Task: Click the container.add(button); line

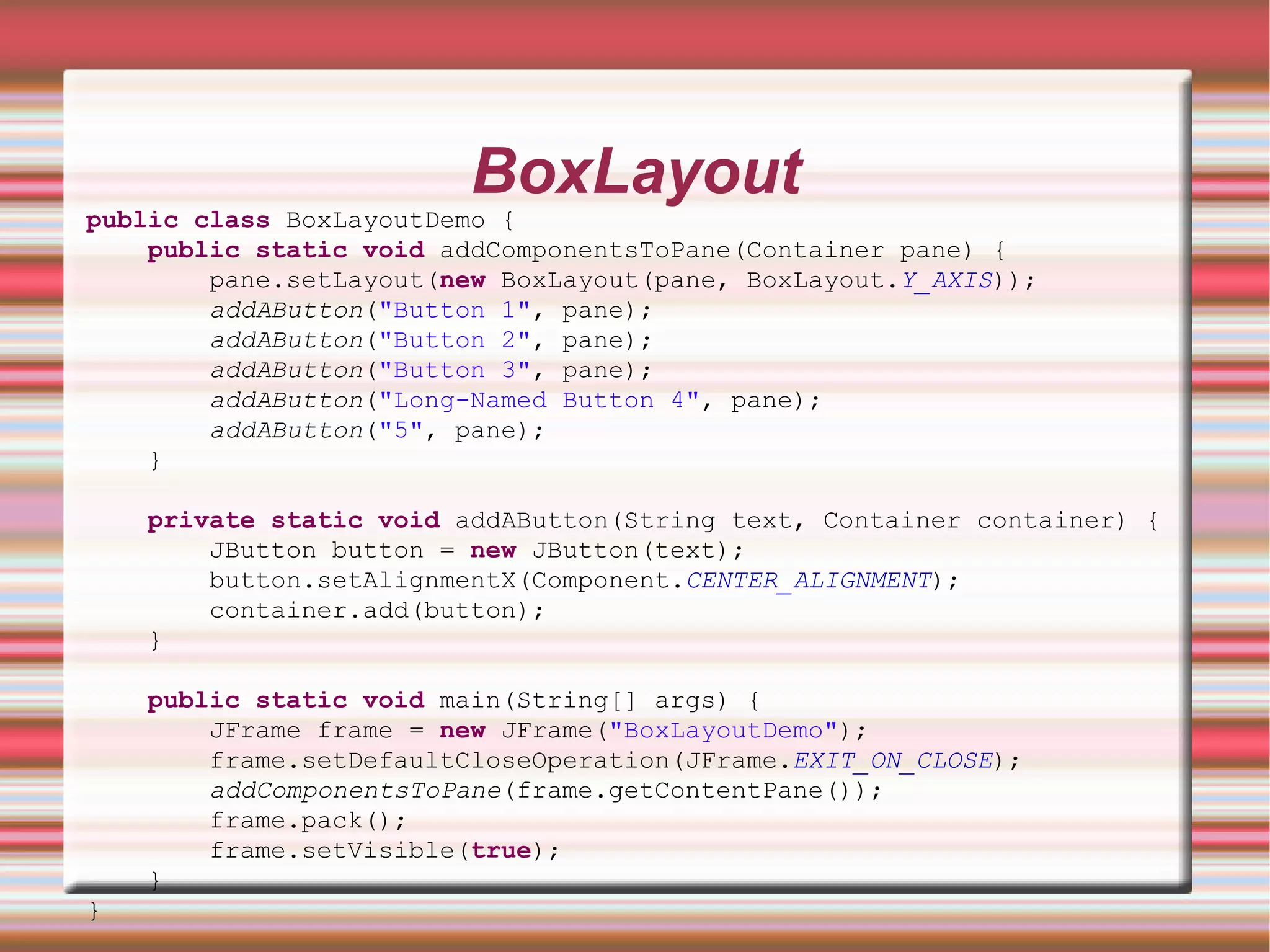Action: (x=377, y=611)
